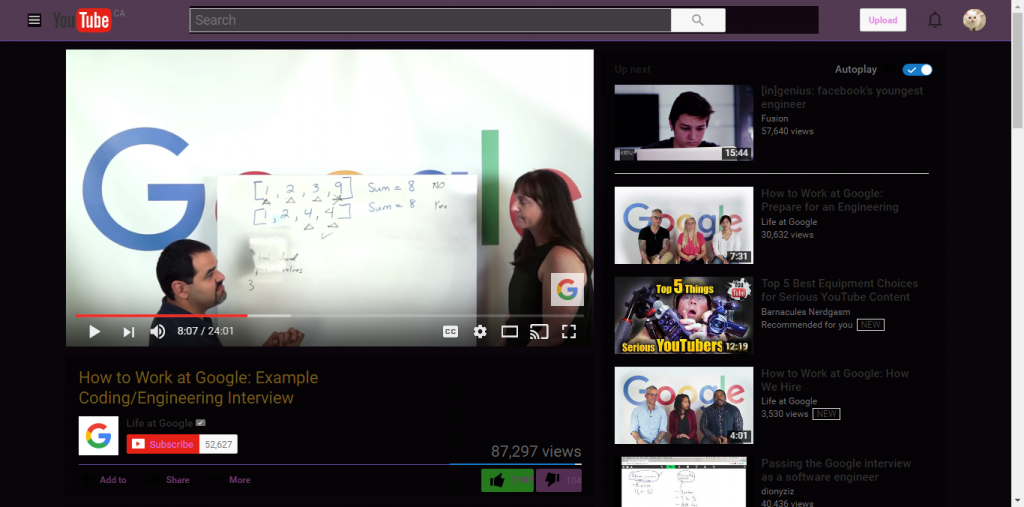Like the video with thumbs up
This screenshot has width=1024, height=507.
pos(507,480)
